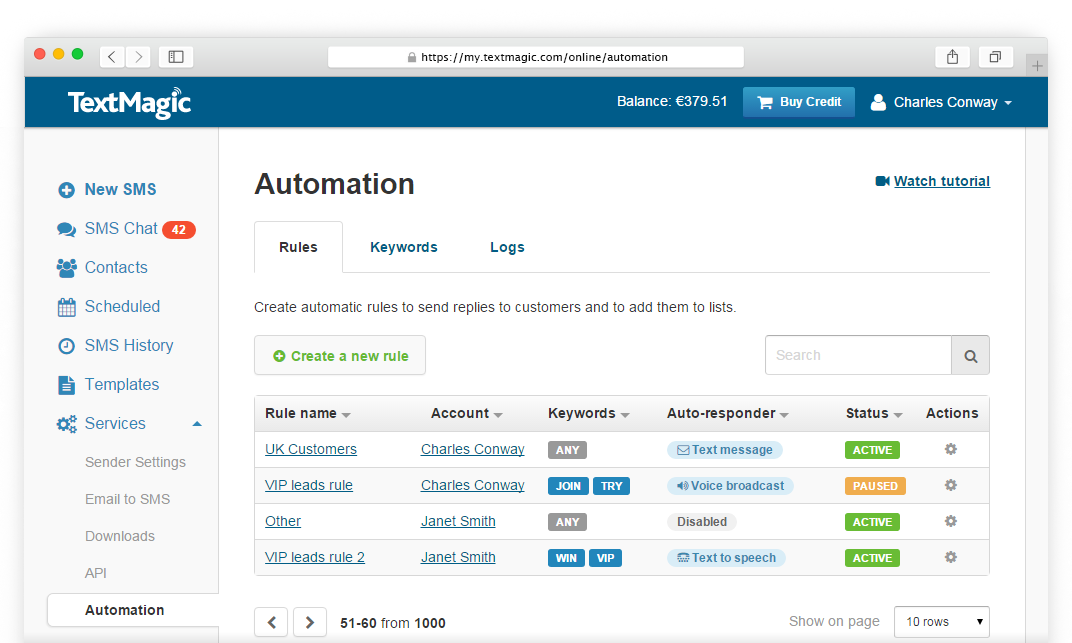The height and width of the screenshot is (643, 1072).
Task: Open the Status column sort dropdown
Action: pos(898,413)
